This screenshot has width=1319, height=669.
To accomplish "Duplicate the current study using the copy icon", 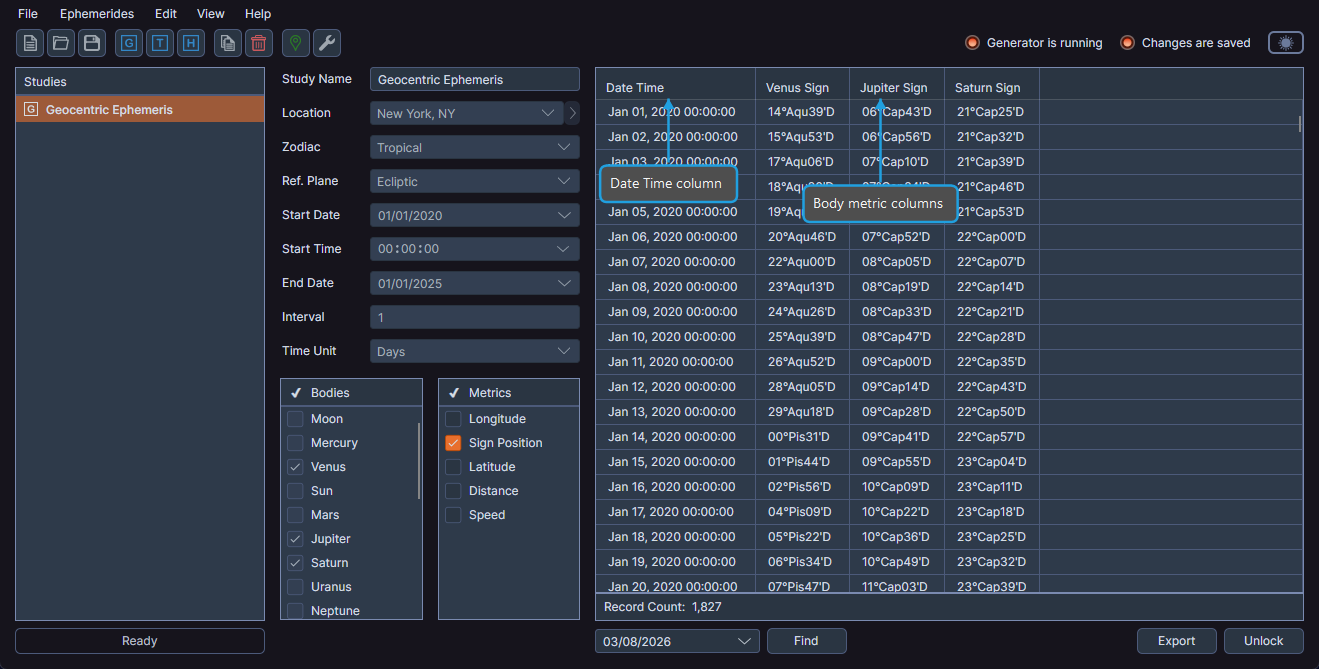I will 228,43.
